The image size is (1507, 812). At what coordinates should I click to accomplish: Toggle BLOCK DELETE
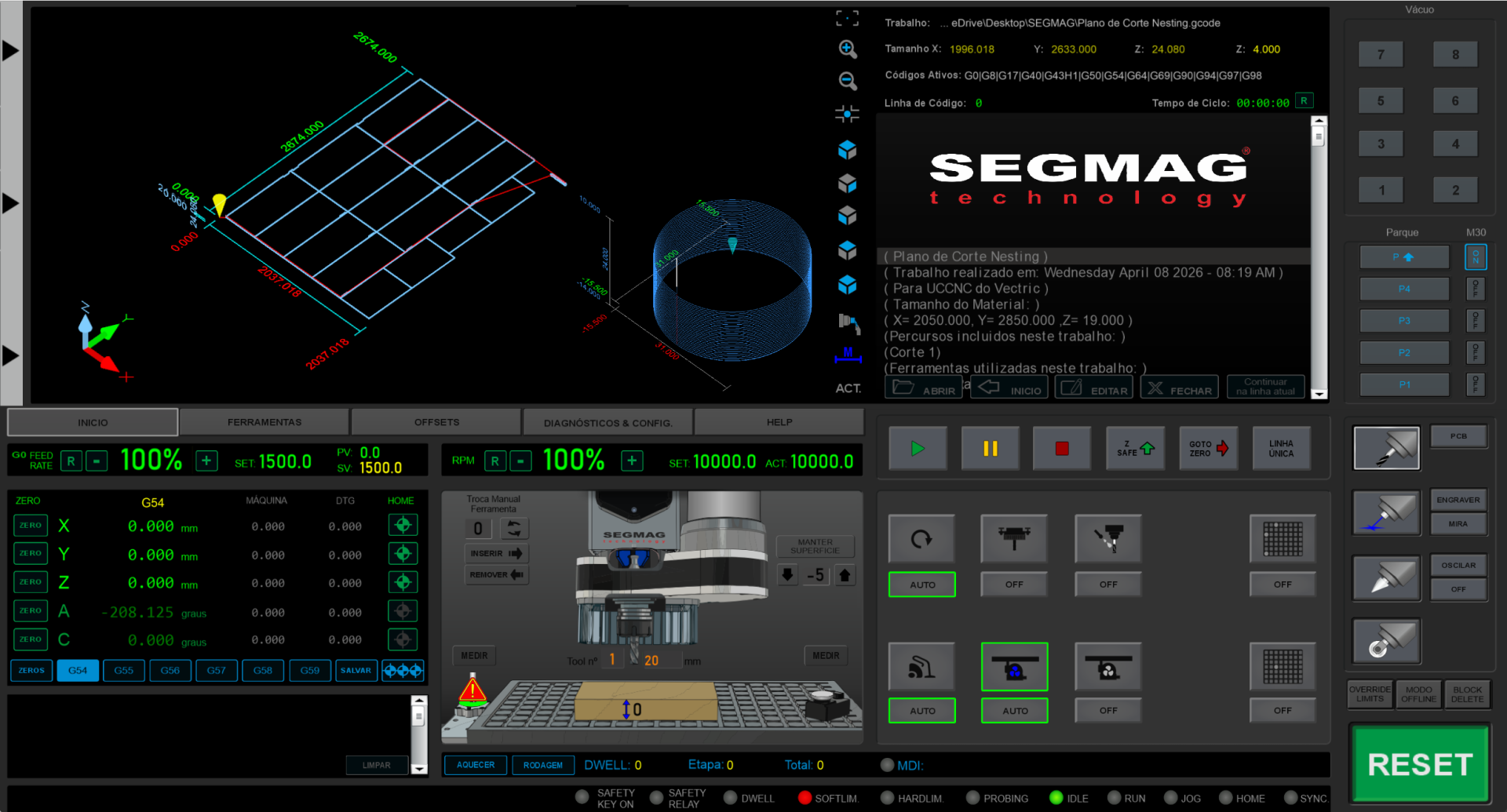[x=1467, y=694]
